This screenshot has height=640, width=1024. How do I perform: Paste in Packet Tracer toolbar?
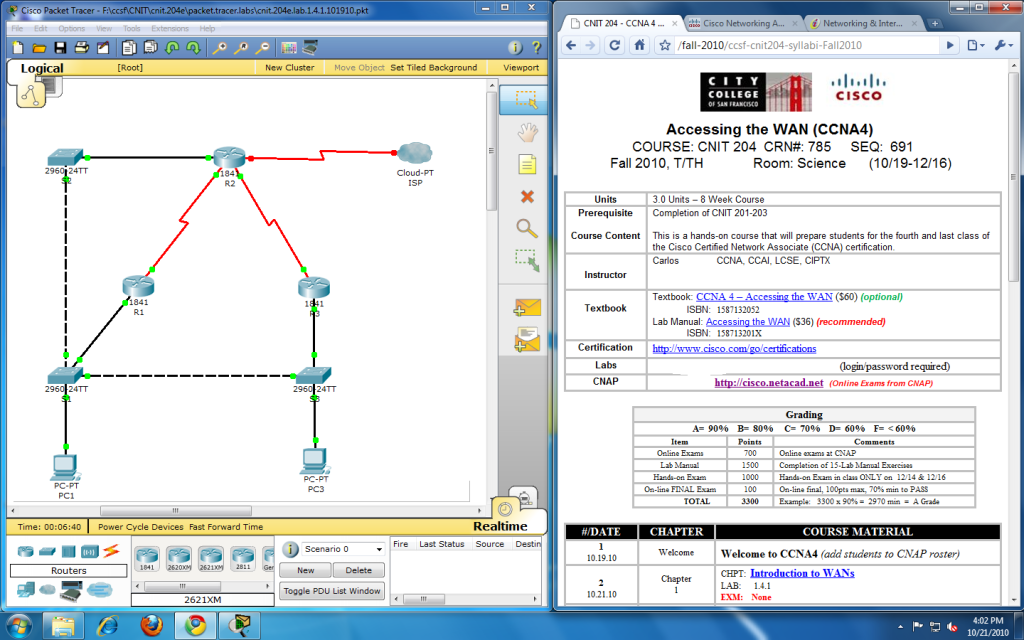tap(150, 47)
